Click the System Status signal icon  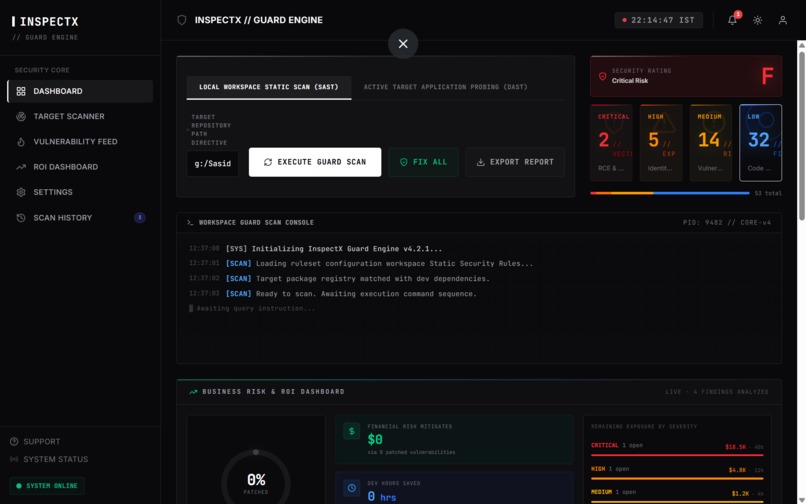click(x=14, y=459)
